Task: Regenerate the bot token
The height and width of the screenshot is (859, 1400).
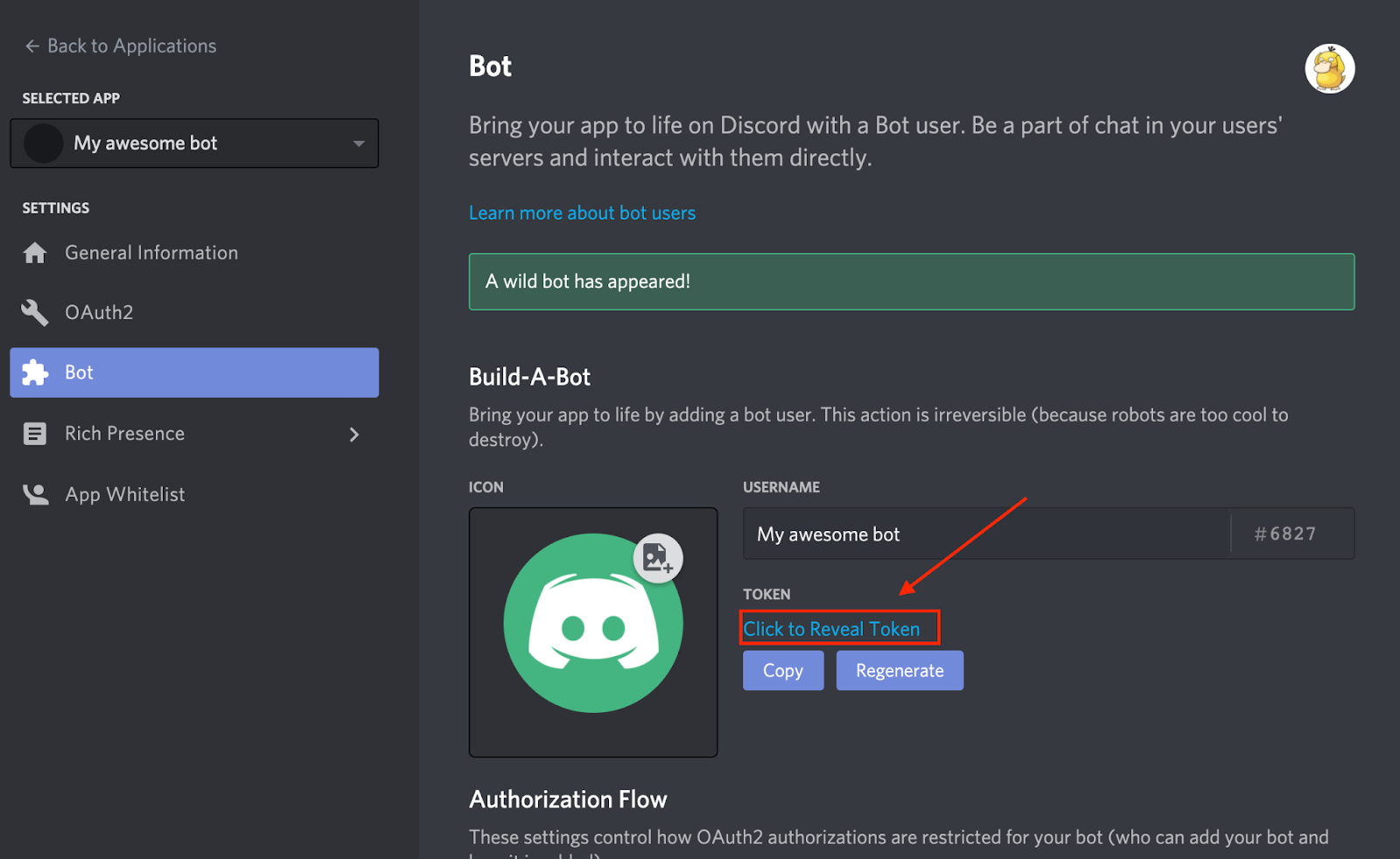Action: click(x=899, y=670)
